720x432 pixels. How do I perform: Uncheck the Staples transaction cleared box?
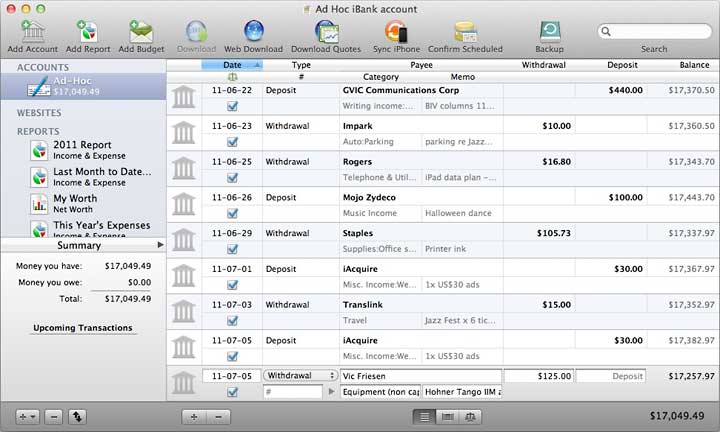point(233,249)
